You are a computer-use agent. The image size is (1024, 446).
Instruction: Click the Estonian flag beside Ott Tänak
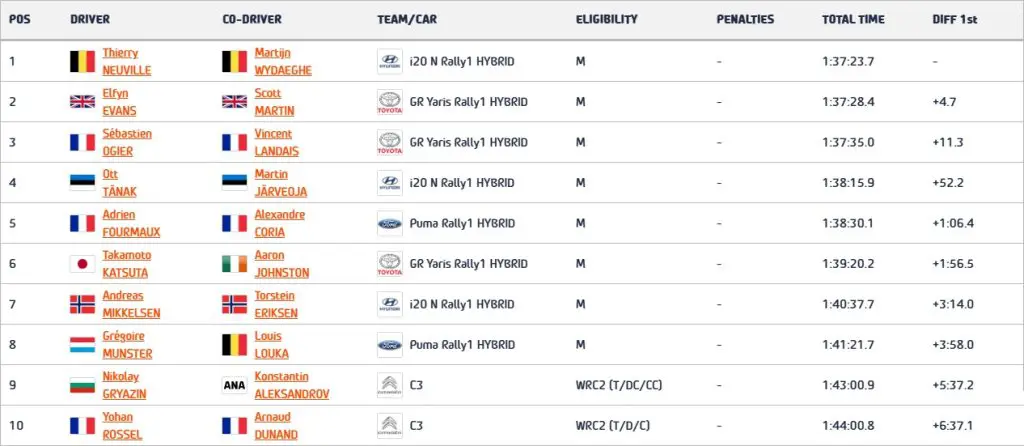[x=81, y=183]
